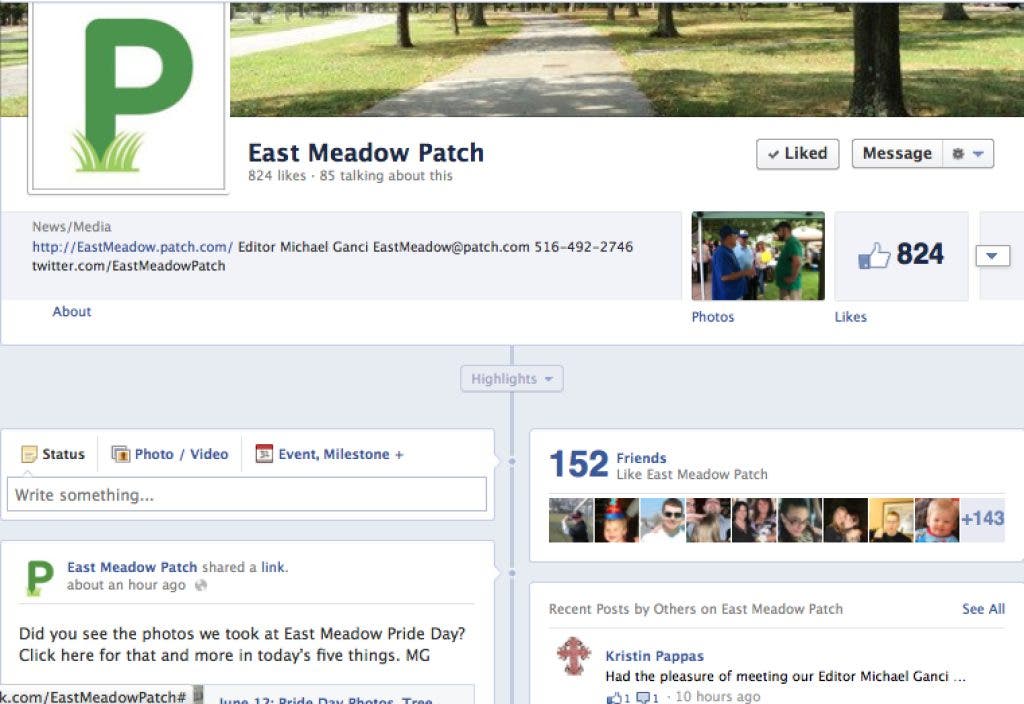Viewport: 1024px width, 704px height.
Task: Click See All recent posts link
Action: tap(983, 609)
